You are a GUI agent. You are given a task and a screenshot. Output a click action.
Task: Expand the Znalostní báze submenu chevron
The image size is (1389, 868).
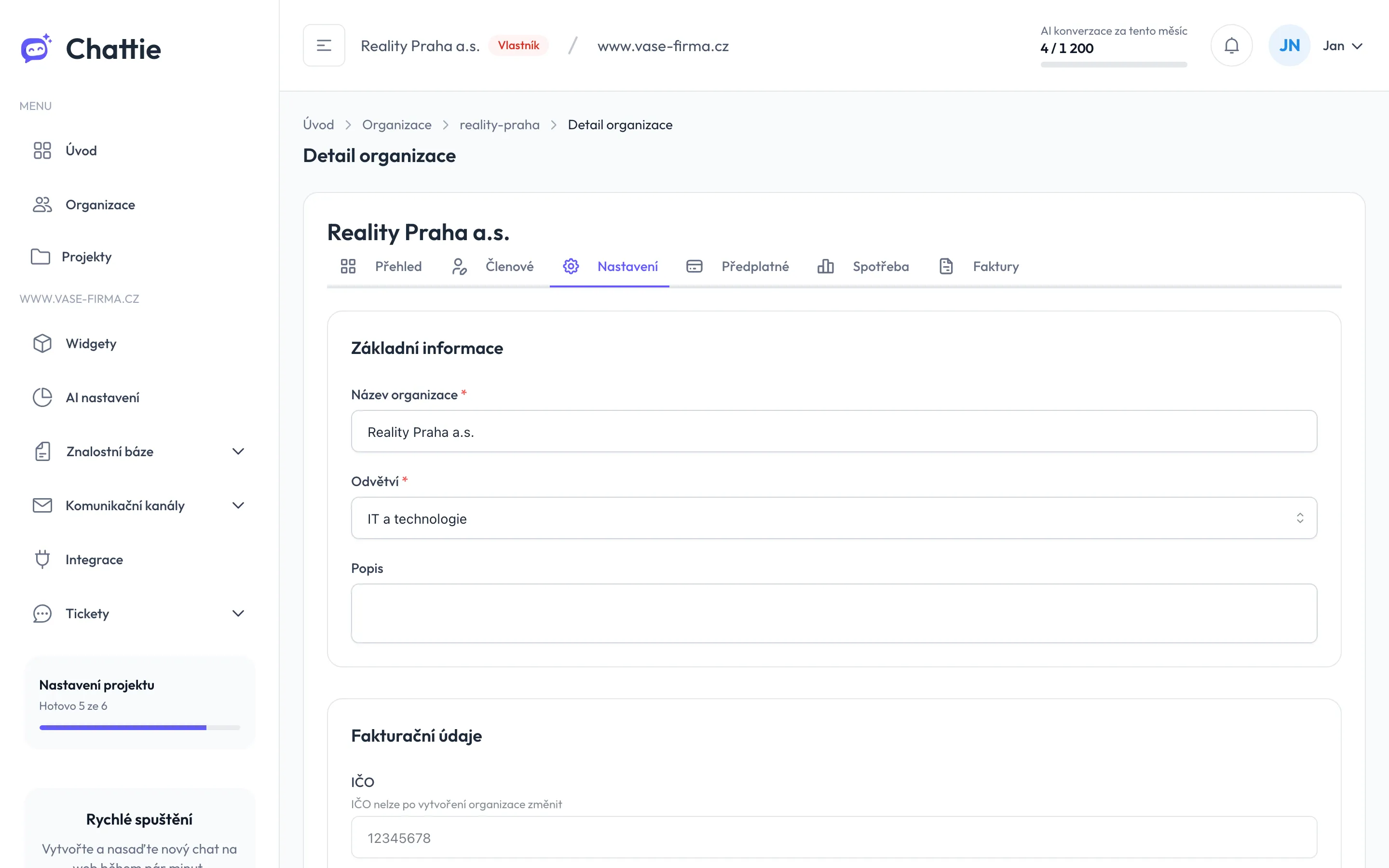click(238, 451)
